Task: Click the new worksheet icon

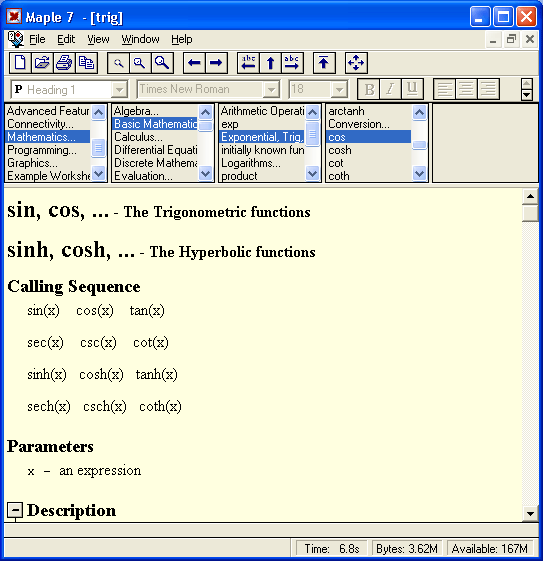Action: (20, 63)
